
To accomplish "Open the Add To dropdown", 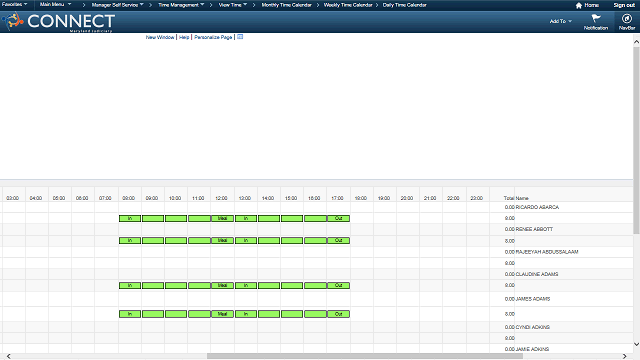I will tap(560, 21).
